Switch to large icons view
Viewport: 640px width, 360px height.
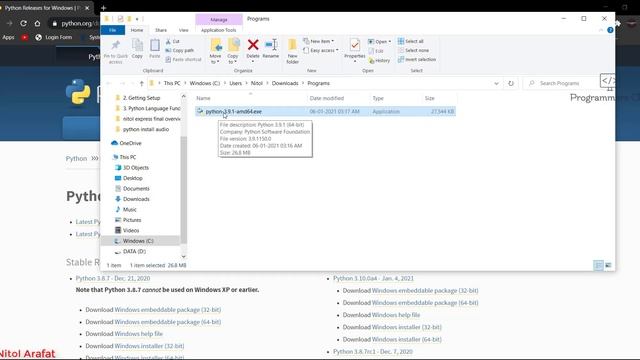(608, 265)
